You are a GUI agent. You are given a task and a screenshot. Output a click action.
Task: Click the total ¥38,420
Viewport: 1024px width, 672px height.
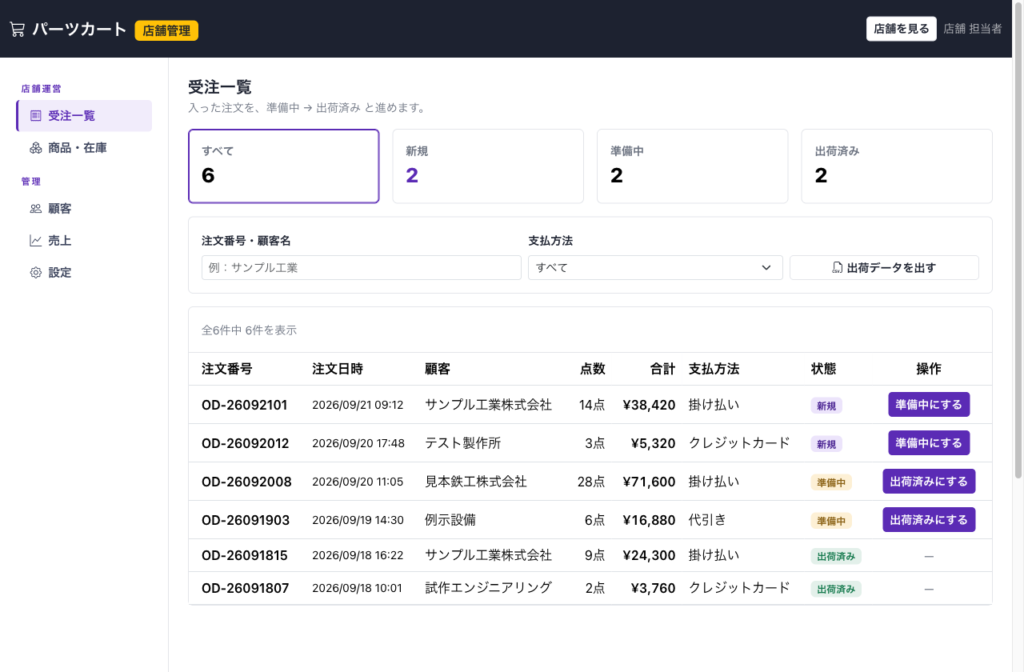[x=648, y=405]
